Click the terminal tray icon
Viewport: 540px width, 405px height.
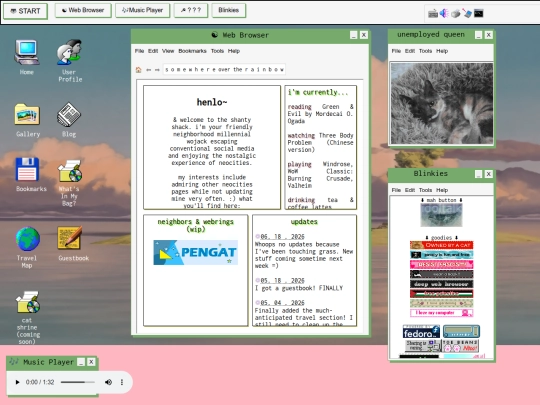(479, 13)
